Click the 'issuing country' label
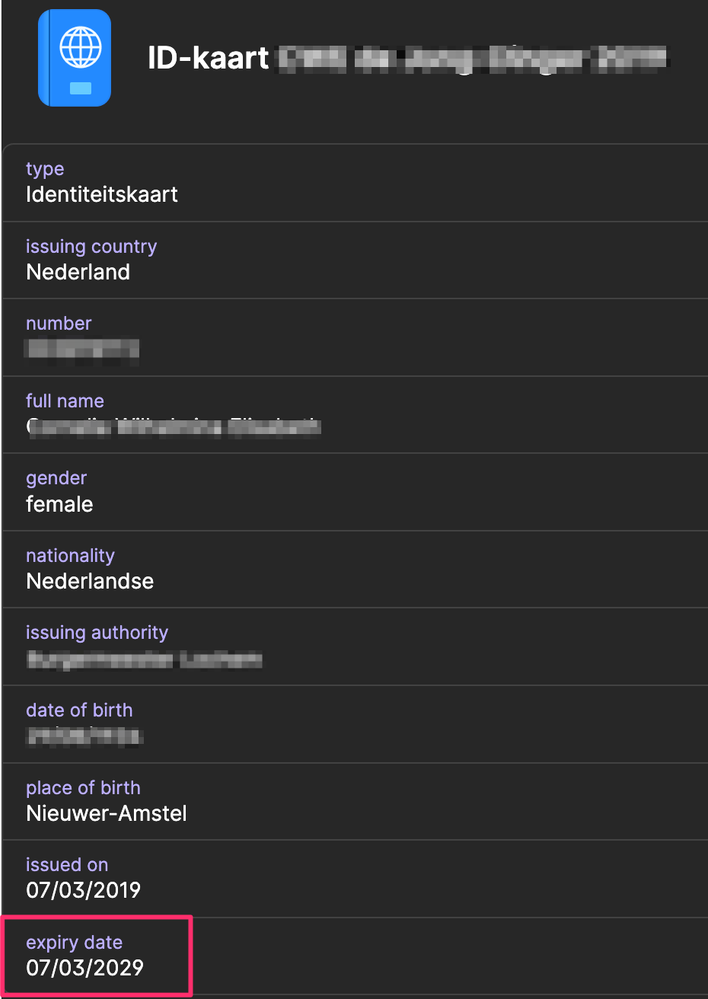The width and height of the screenshot is (708, 999). pyautogui.click(x=91, y=246)
